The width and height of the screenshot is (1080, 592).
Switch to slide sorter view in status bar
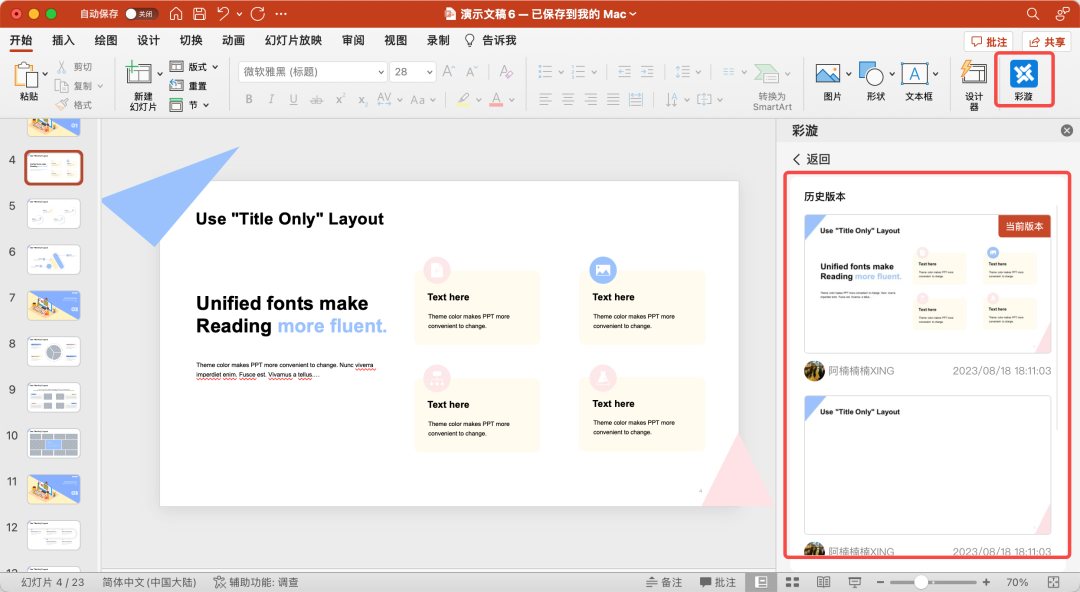[x=793, y=582]
